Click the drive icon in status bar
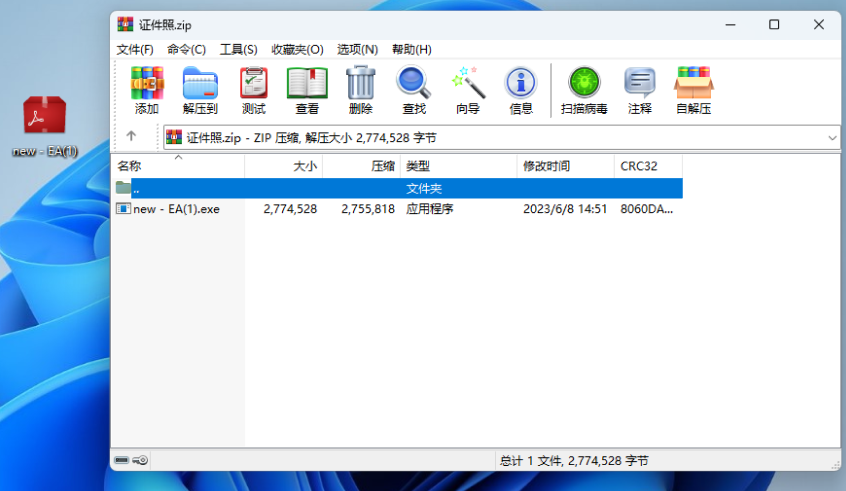This screenshot has height=491, width=846. (x=122, y=460)
